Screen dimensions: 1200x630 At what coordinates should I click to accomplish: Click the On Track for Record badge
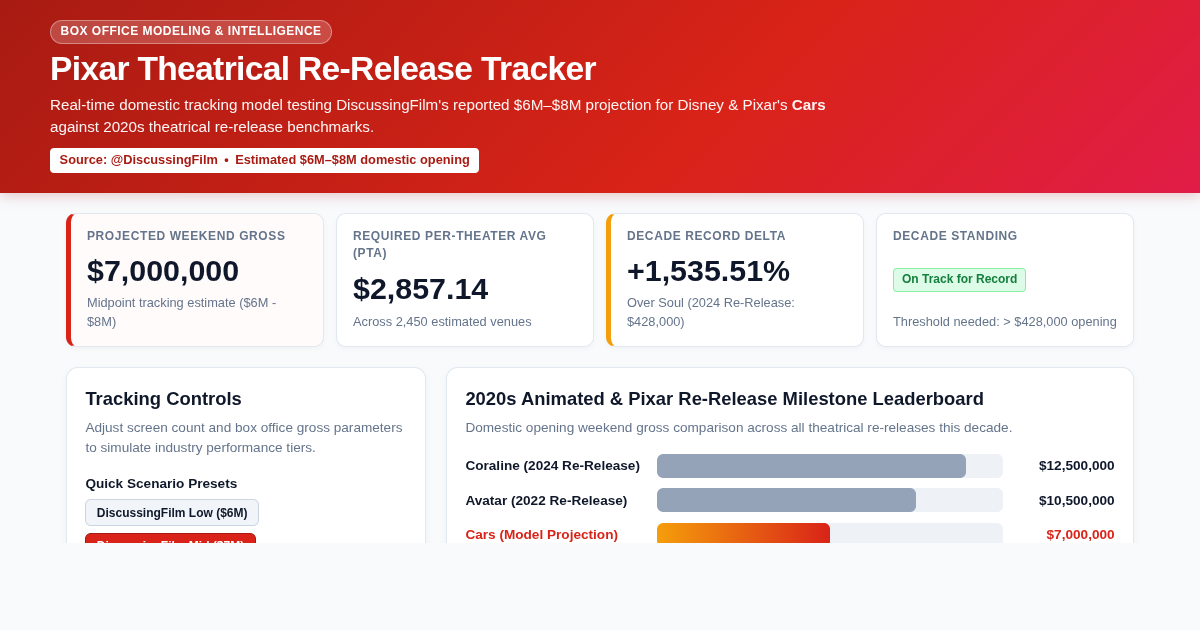959,280
